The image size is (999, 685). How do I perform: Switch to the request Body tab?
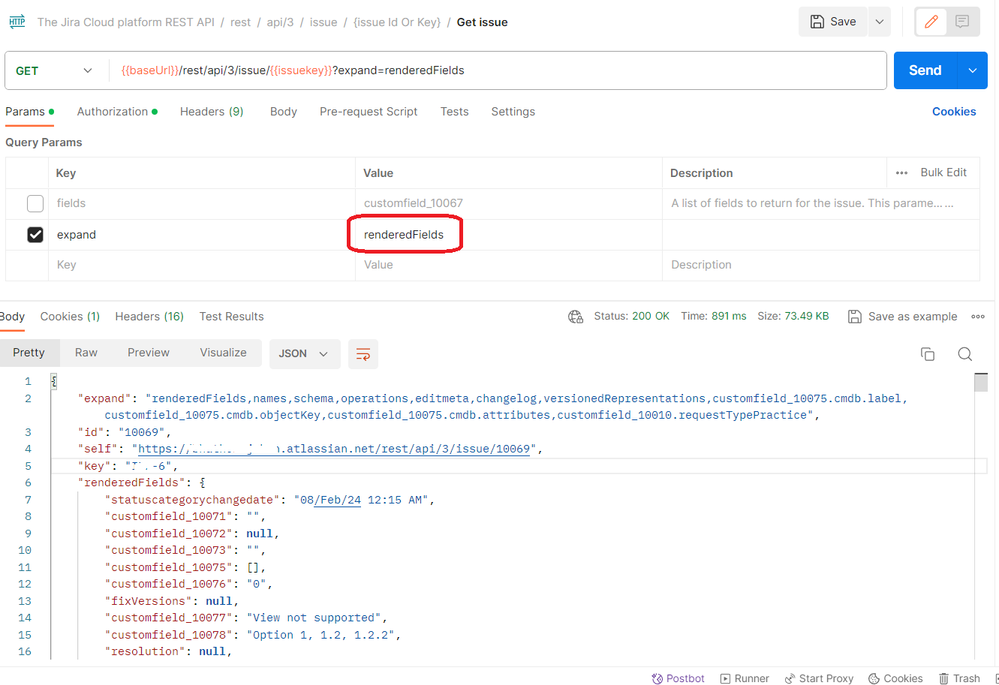(x=284, y=112)
